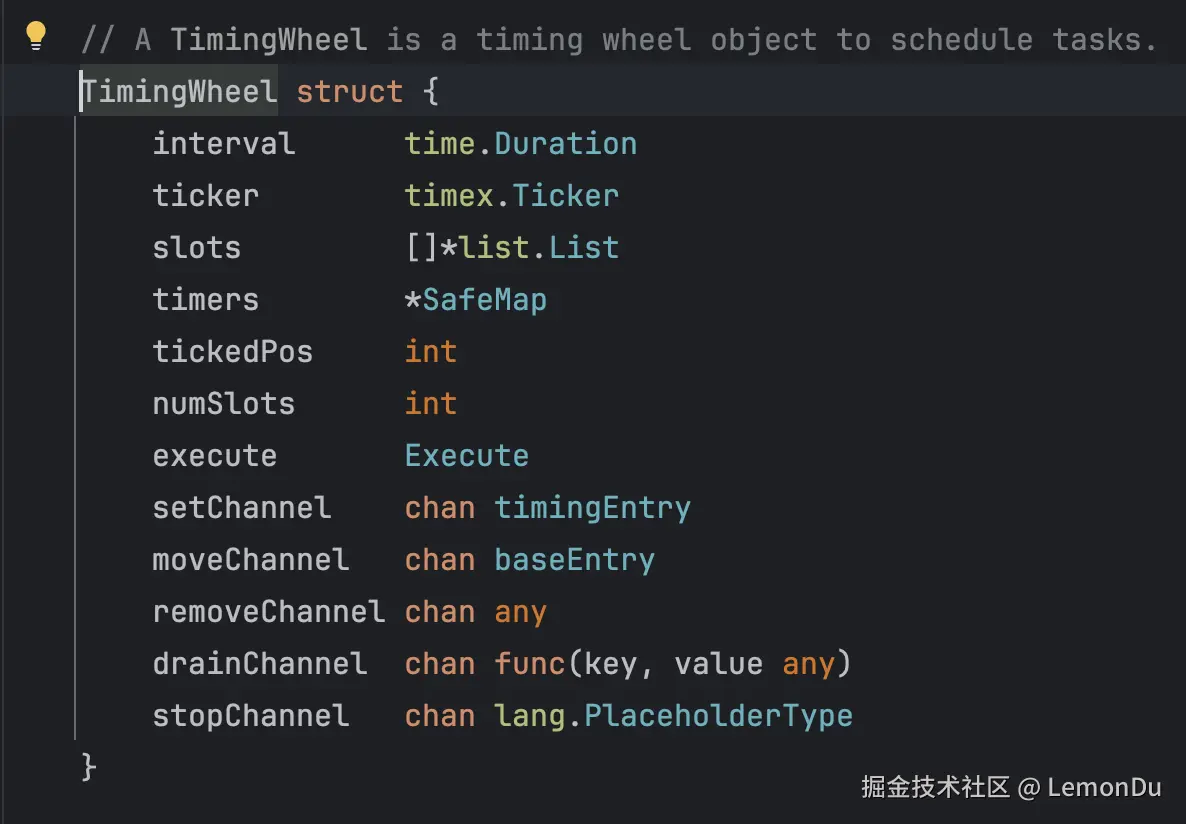Click the numSlots field name

click(223, 404)
